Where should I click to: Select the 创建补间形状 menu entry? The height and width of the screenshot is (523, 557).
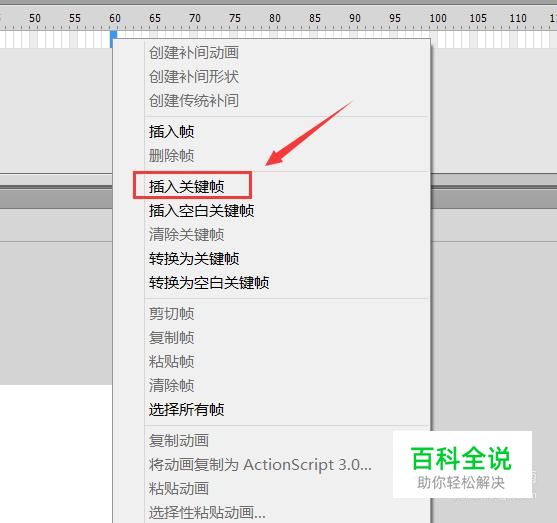[194, 77]
